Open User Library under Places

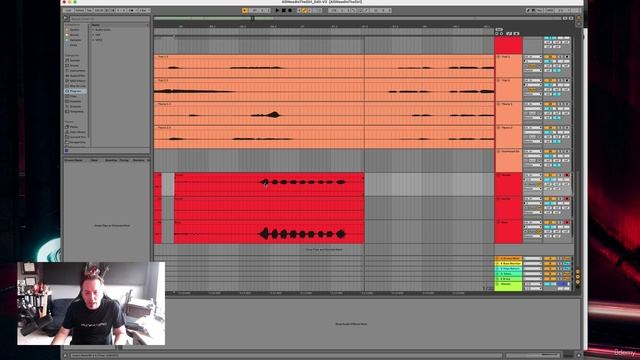(x=77, y=132)
